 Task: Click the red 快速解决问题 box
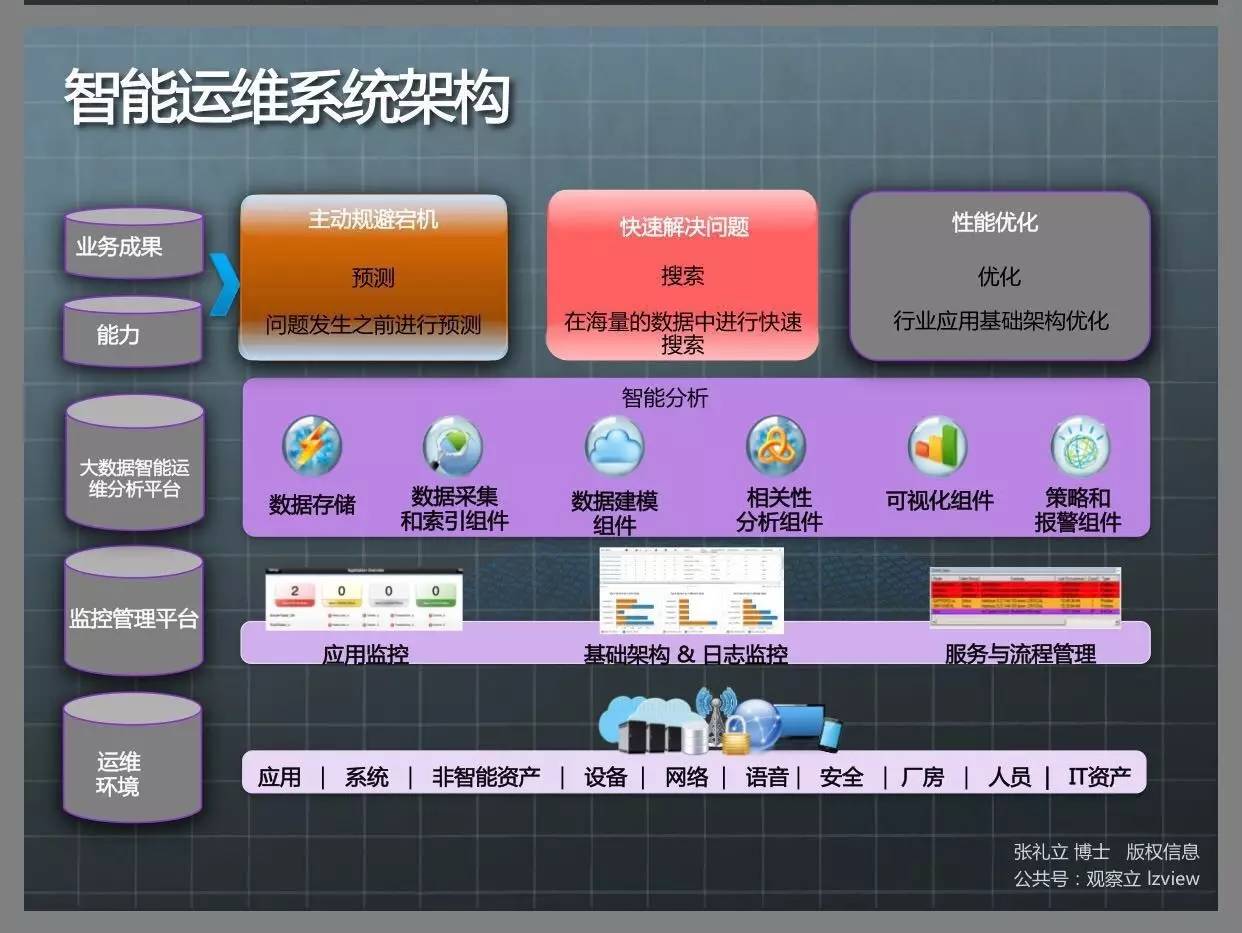682,275
